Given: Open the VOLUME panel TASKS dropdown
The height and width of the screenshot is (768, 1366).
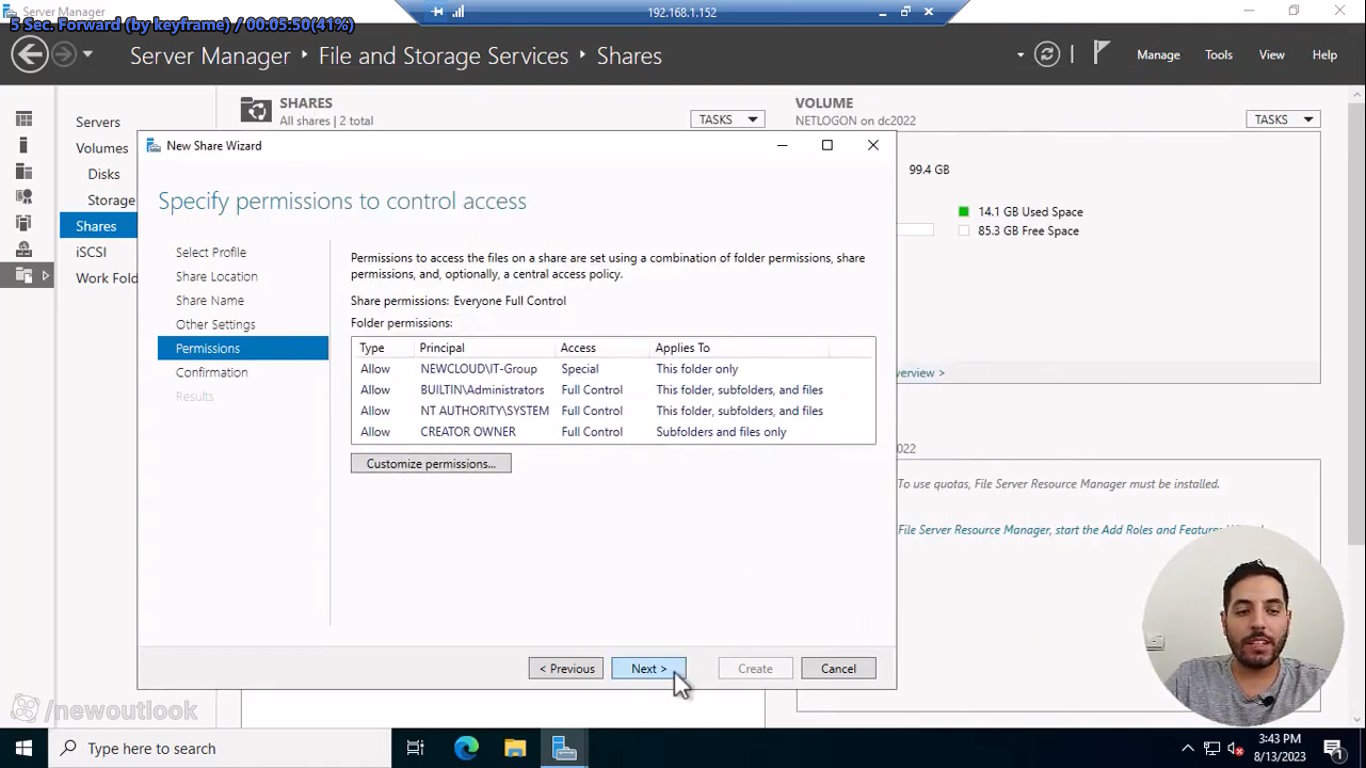Looking at the screenshot, I should [x=1283, y=119].
